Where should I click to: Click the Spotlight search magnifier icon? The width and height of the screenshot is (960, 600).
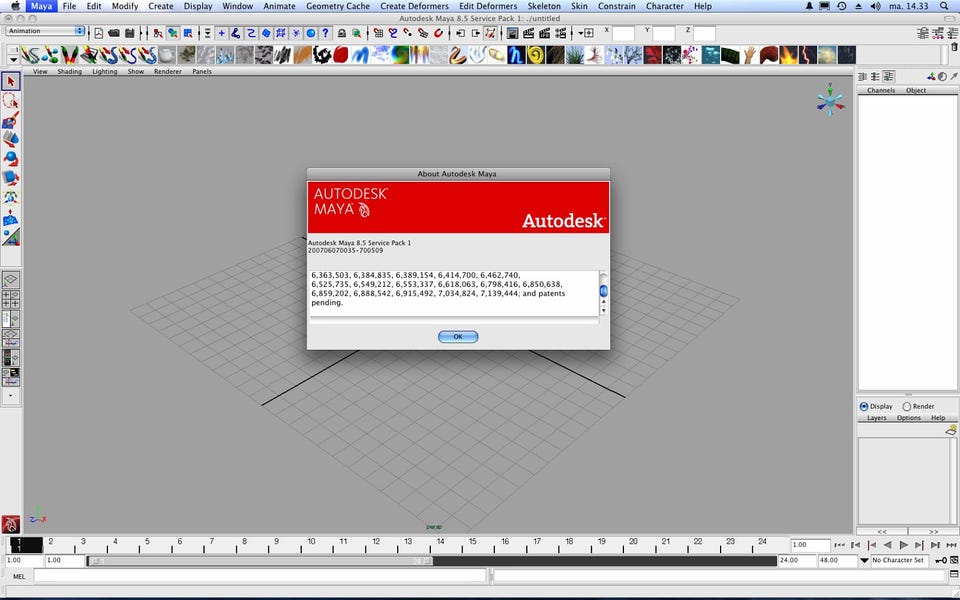(x=944, y=6)
